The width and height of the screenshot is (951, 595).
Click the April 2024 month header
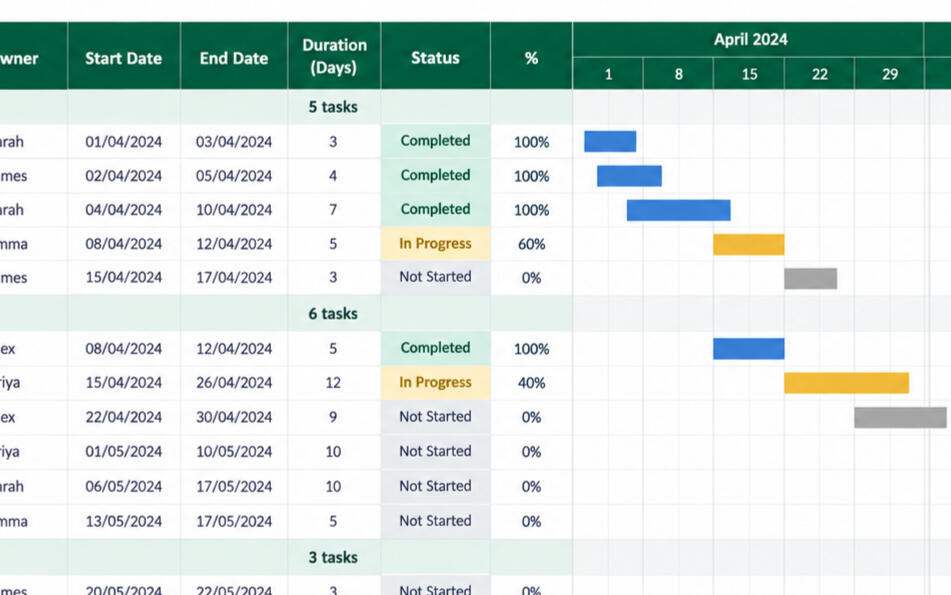click(x=748, y=39)
